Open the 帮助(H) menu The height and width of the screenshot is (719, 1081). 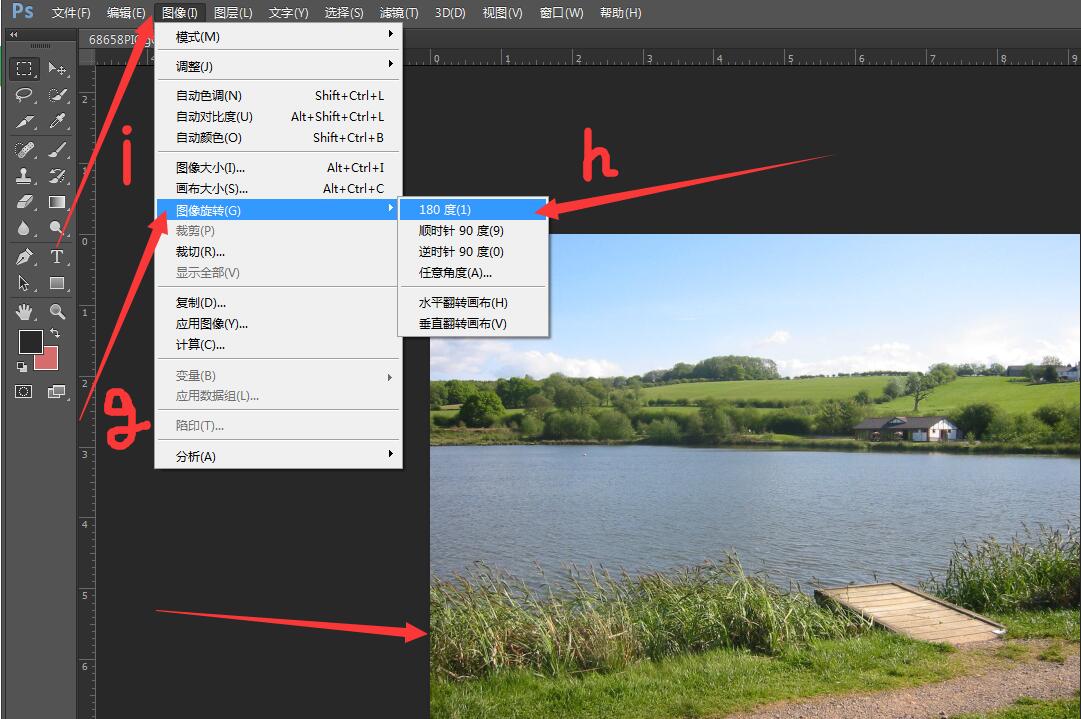point(620,12)
